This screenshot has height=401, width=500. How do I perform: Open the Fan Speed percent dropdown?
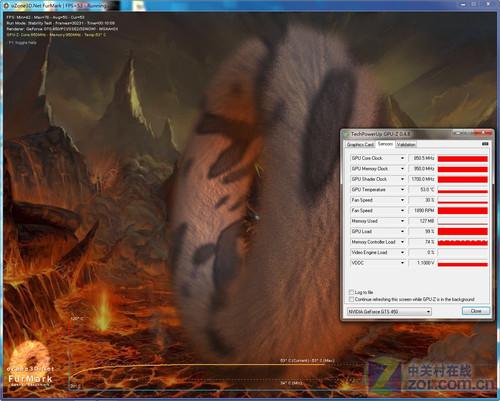(402, 200)
